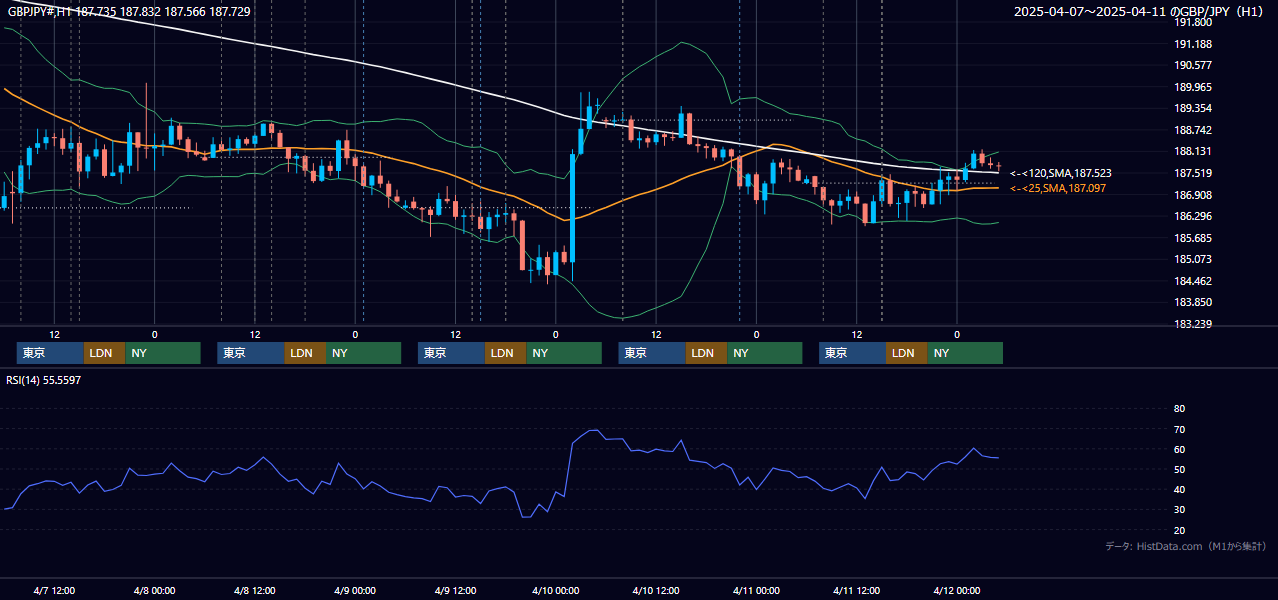This screenshot has height=600, width=1278.
Task: Click price axis value 188.742
Action: [1193, 130]
